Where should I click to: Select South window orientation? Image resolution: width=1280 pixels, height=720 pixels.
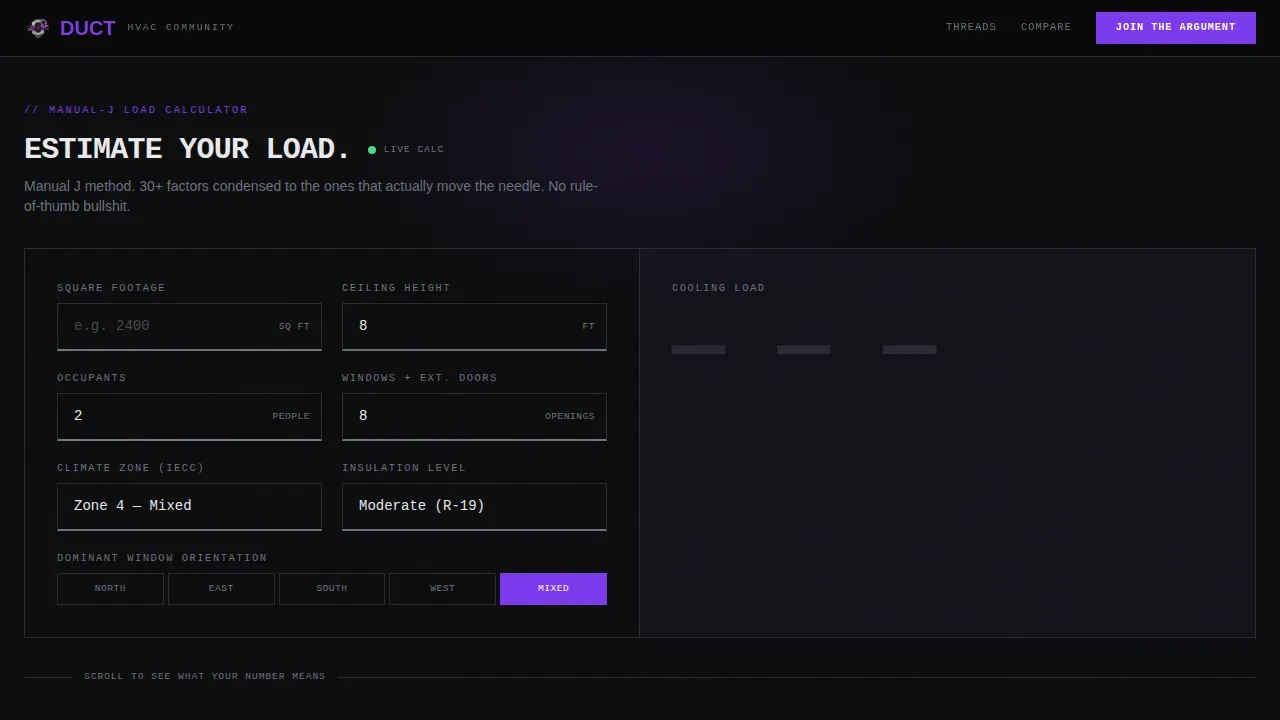pos(332,589)
